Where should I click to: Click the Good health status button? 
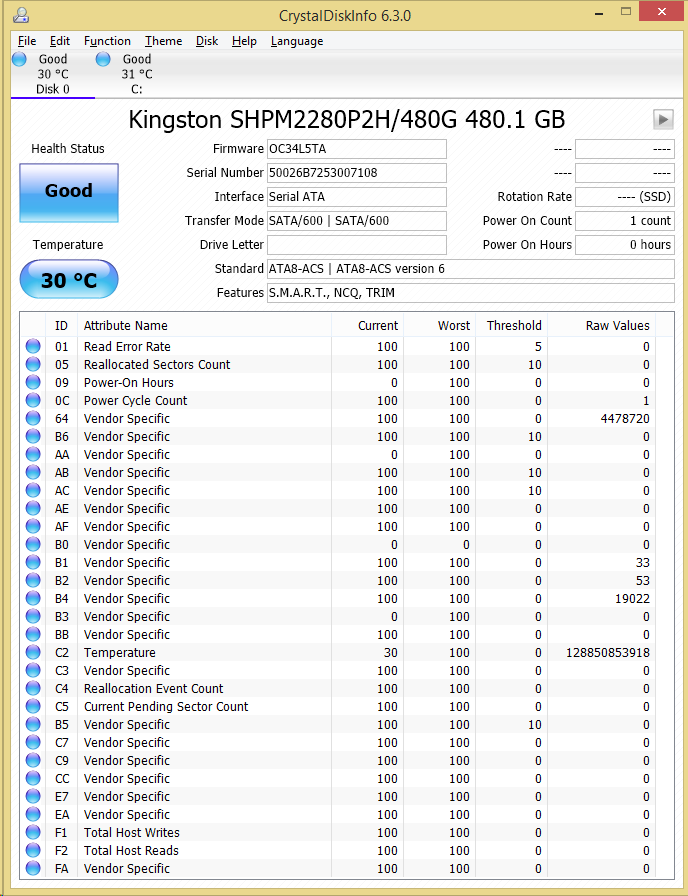point(69,192)
